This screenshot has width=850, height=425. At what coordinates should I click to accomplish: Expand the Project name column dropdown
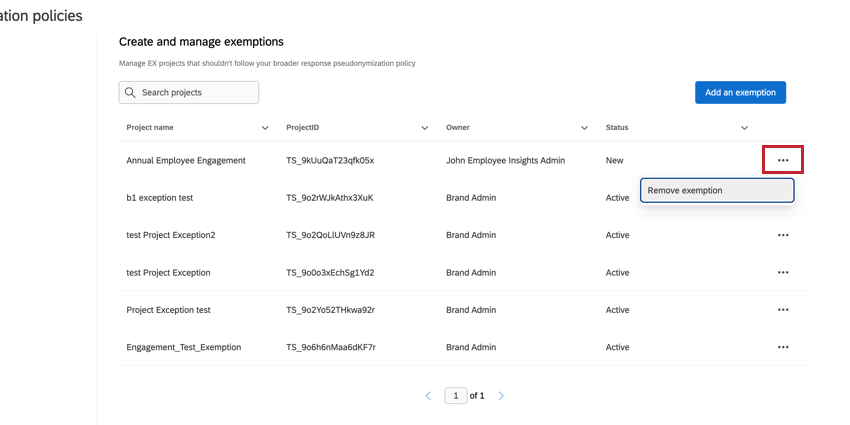tap(265, 128)
